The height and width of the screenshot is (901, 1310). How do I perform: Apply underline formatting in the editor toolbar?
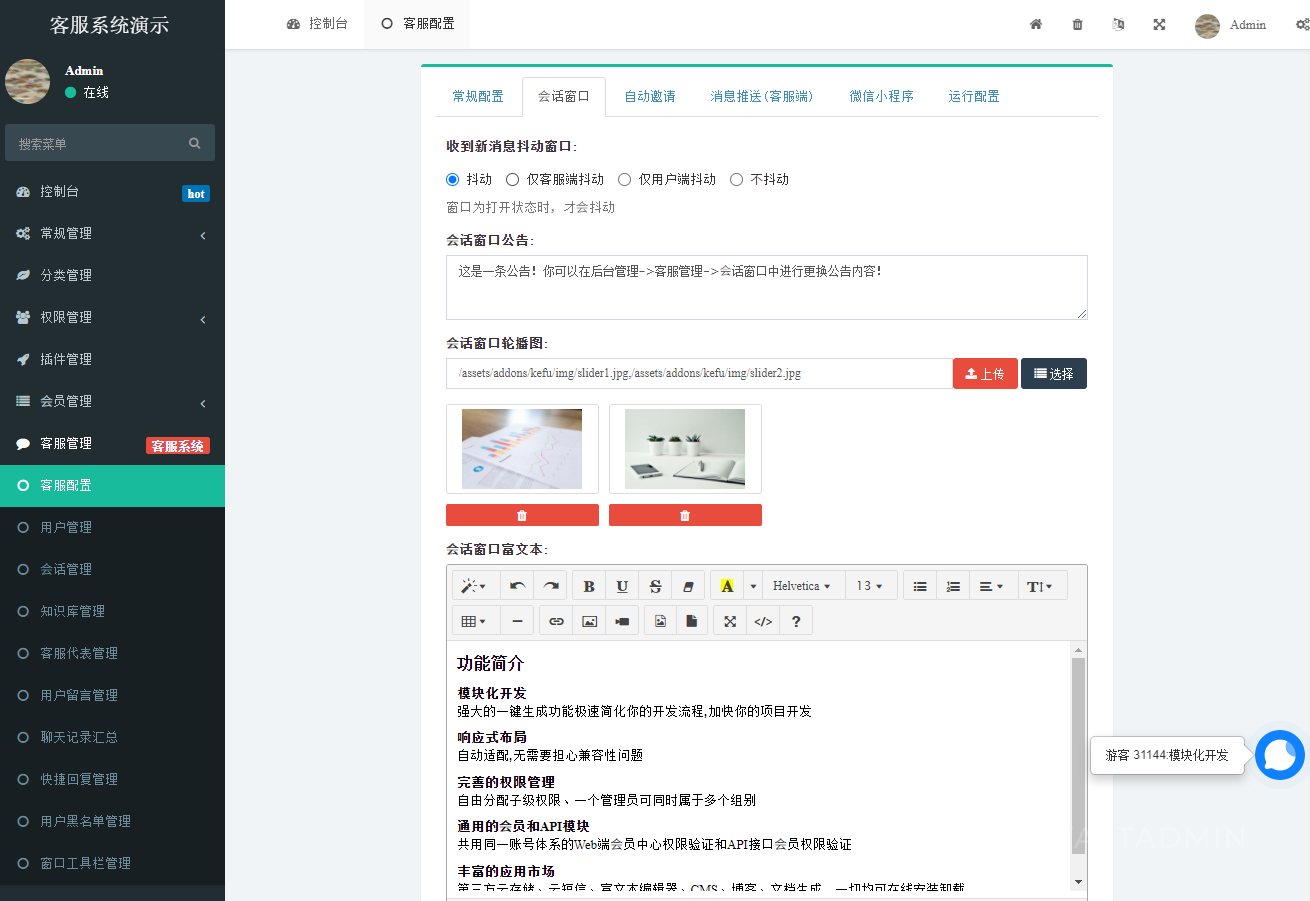pyautogui.click(x=621, y=585)
